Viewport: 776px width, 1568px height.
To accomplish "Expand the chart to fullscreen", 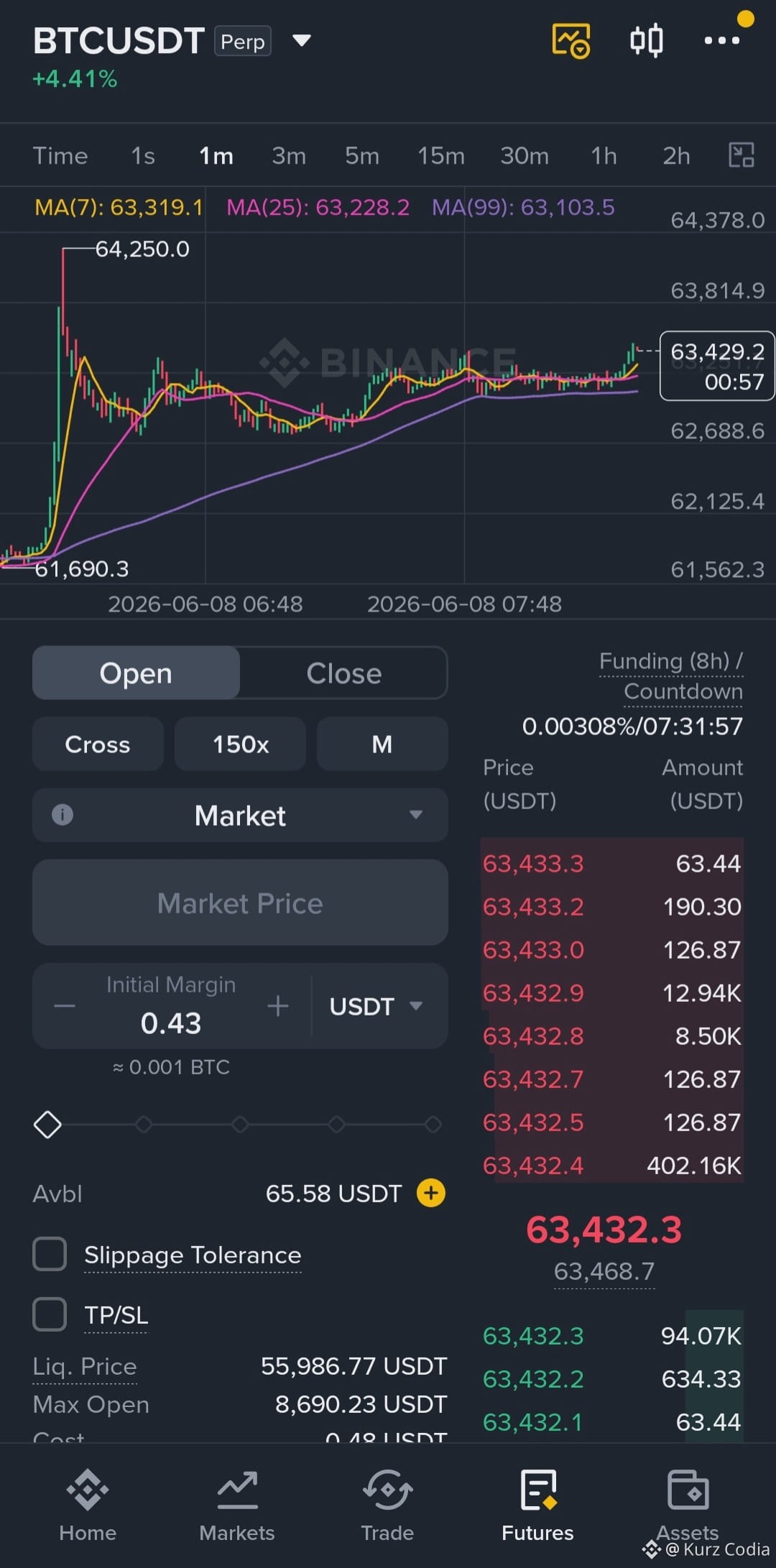I will tap(742, 155).
